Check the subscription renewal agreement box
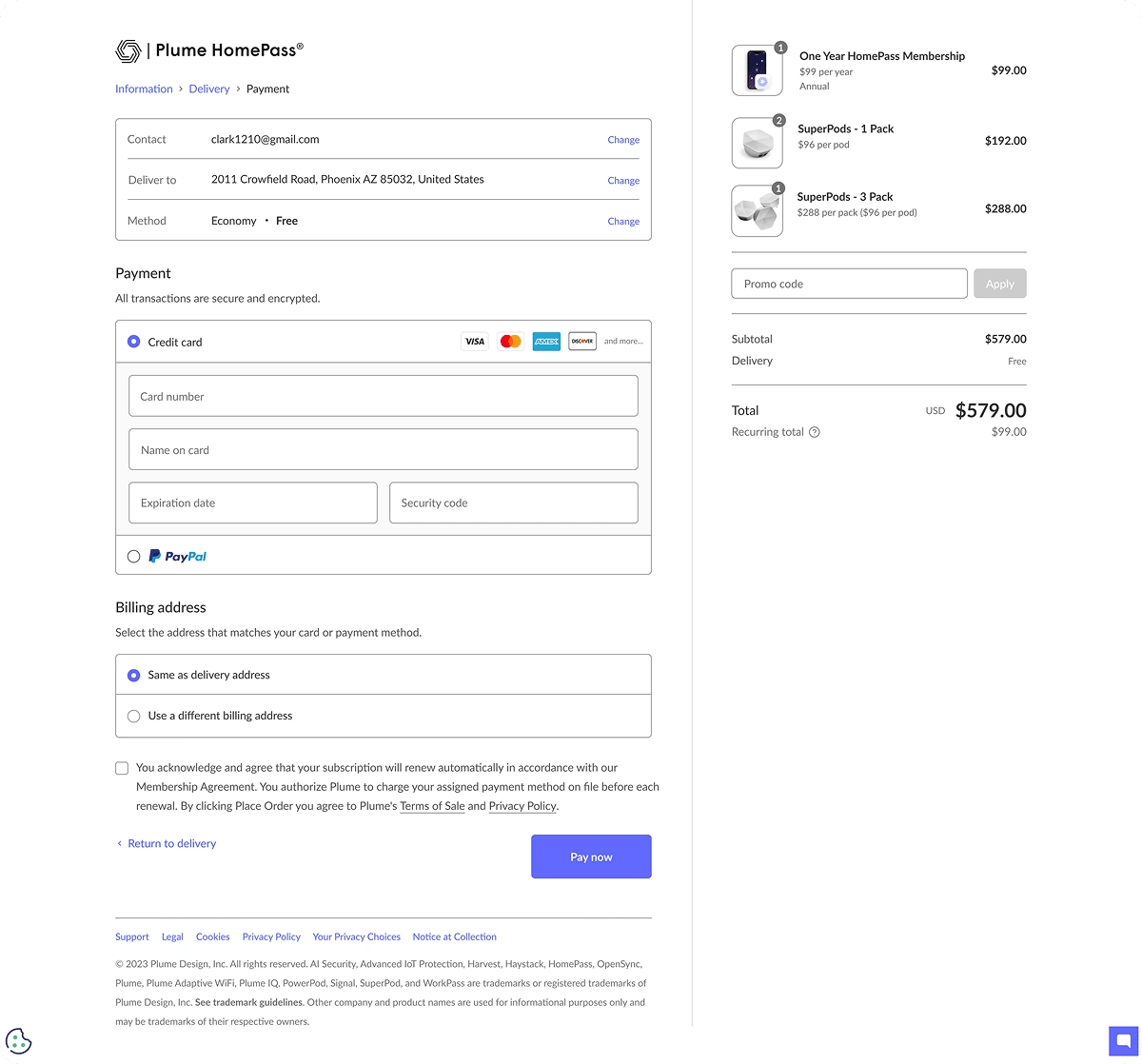The width and height of the screenshot is (1142, 1064). coord(122,768)
